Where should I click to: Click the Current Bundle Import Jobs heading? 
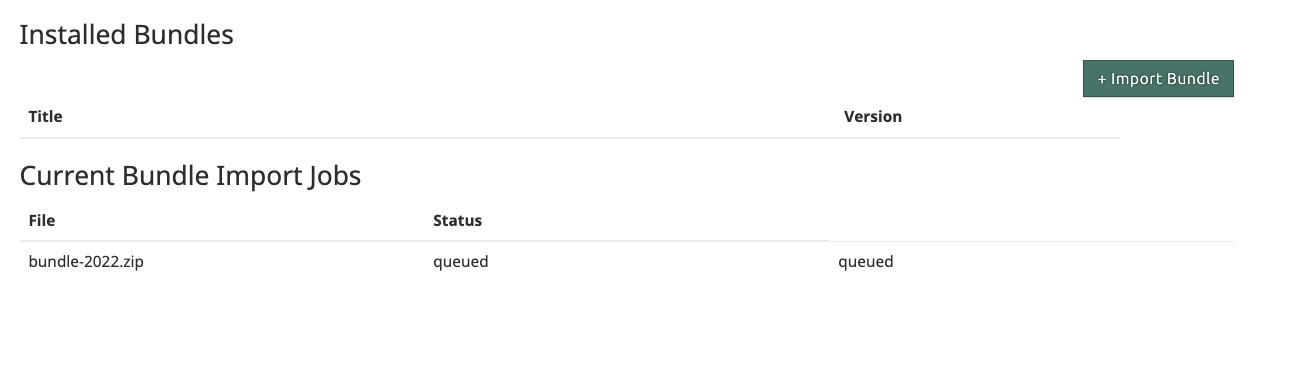pos(190,176)
